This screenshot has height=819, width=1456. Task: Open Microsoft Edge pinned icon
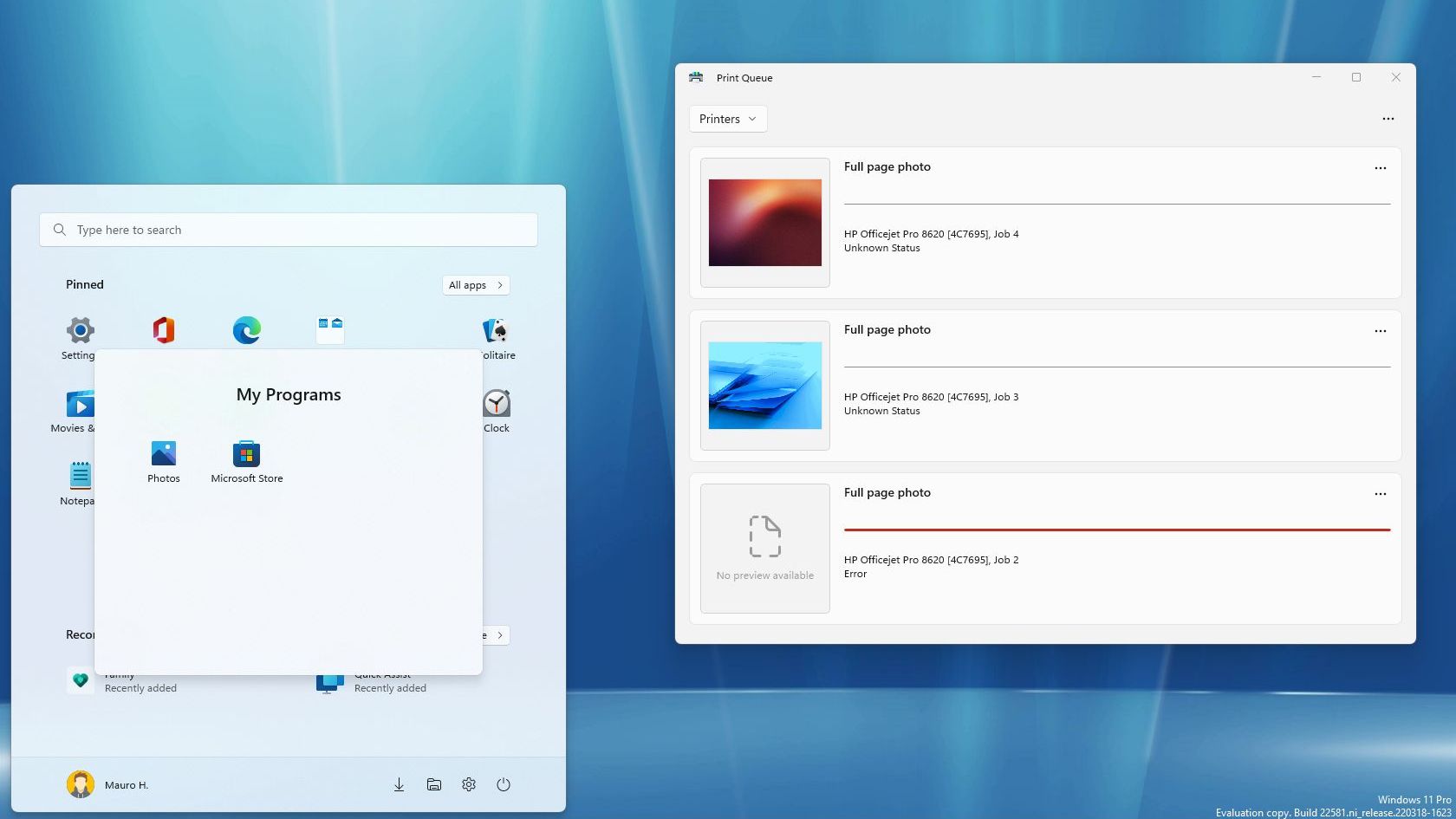[247, 330]
